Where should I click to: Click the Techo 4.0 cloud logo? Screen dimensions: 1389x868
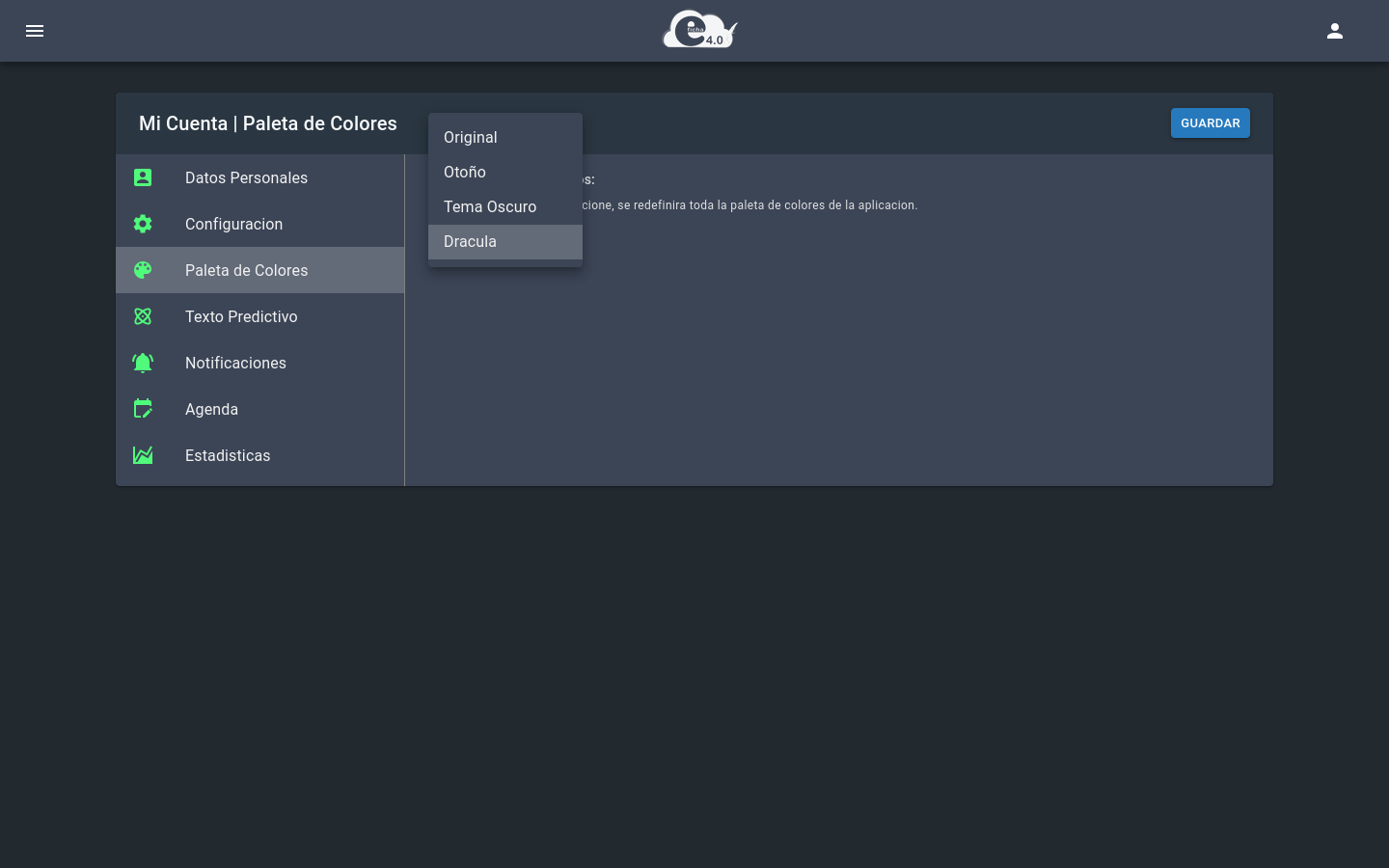click(x=699, y=29)
